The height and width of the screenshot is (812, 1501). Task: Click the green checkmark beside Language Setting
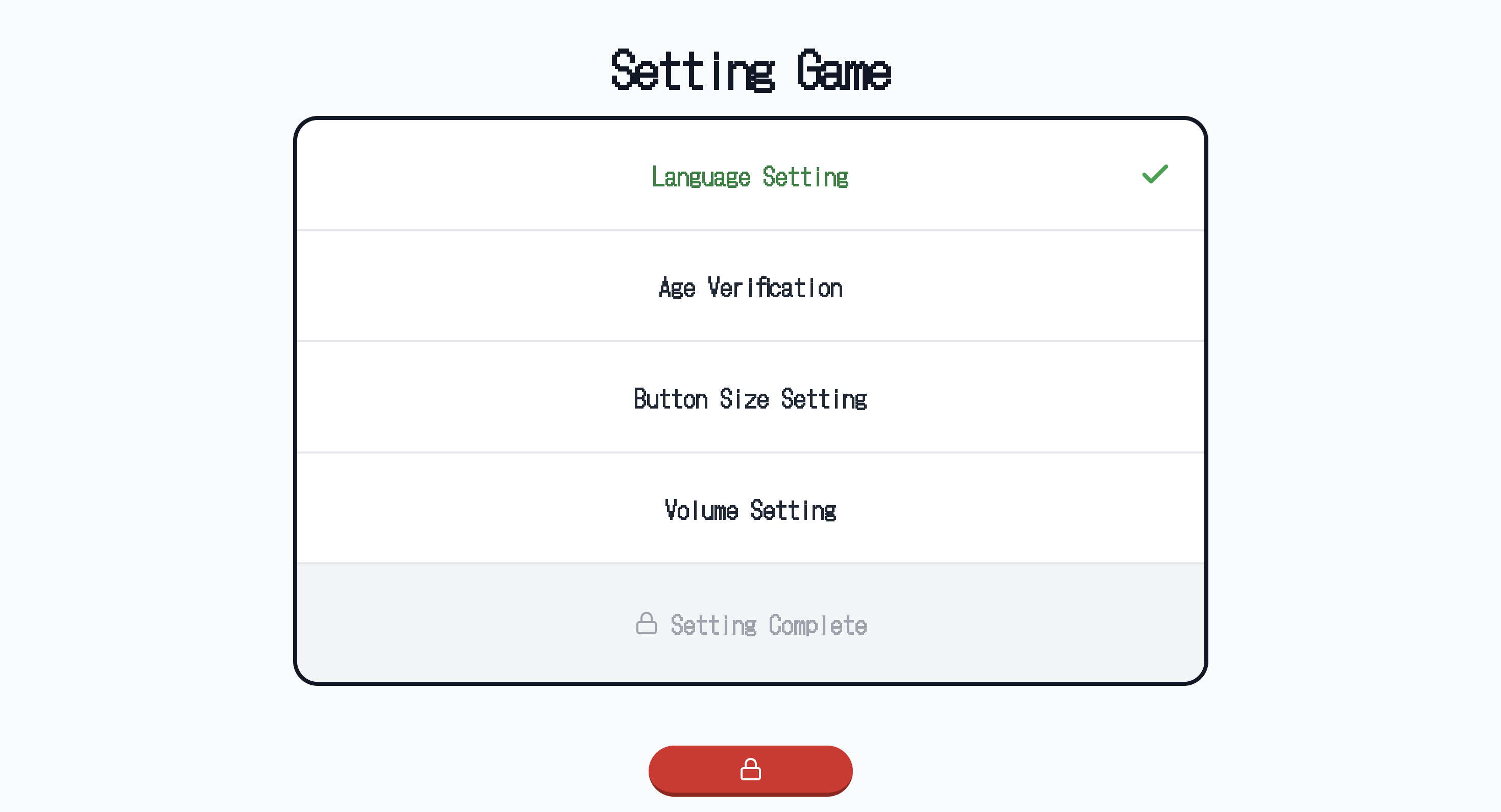(1154, 174)
